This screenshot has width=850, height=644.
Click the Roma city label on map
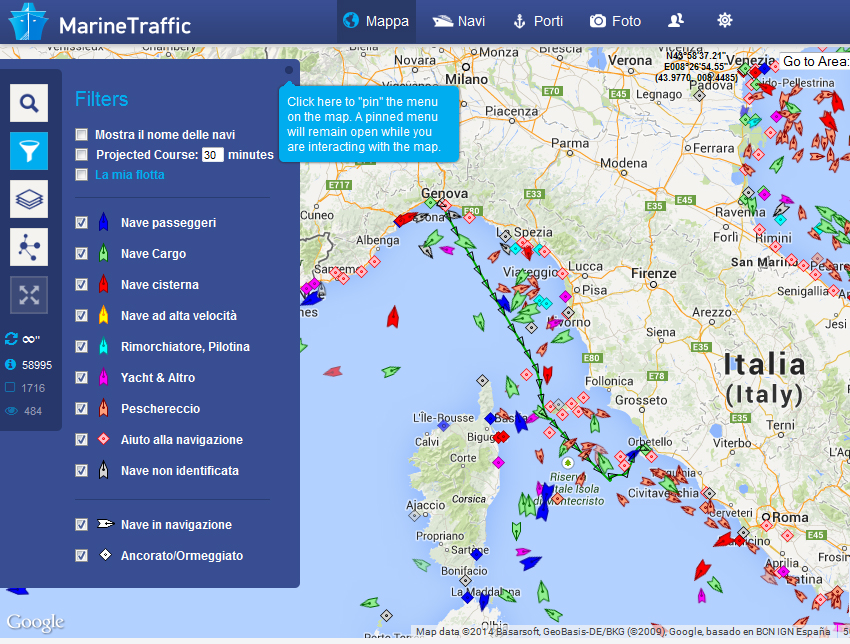click(790, 517)
